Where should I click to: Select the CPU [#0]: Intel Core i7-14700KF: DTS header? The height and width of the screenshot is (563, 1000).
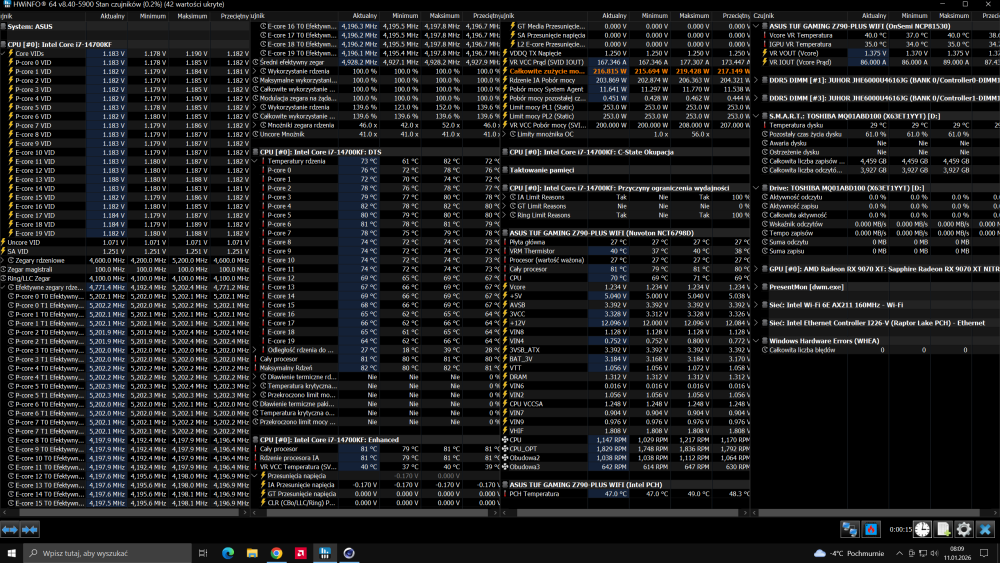pyautogui.click(x=330, y=152)
